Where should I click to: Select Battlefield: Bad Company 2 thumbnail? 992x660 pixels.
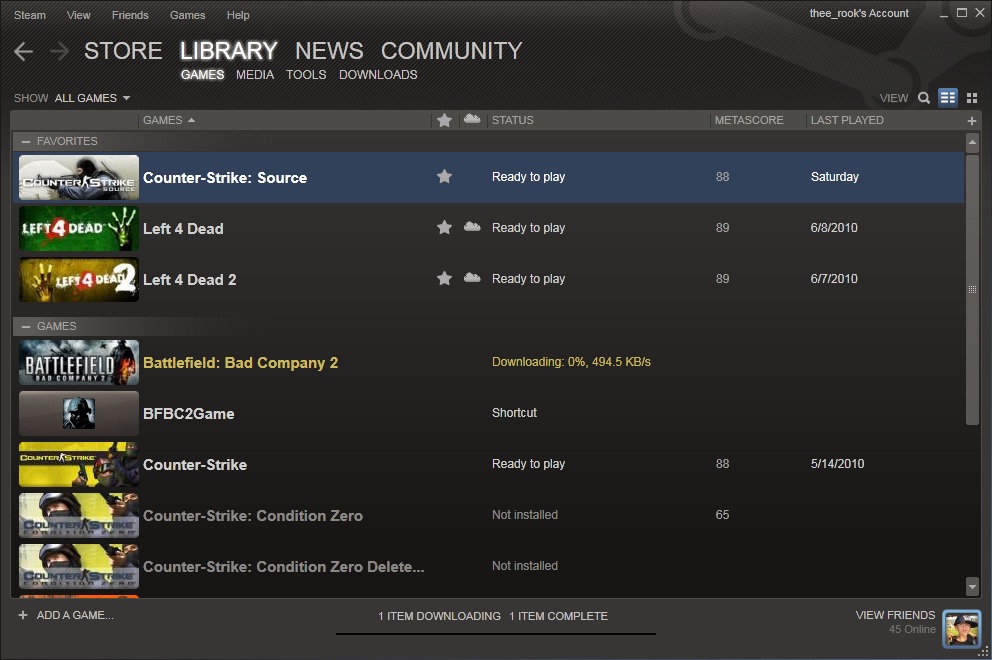coord(79,363)
